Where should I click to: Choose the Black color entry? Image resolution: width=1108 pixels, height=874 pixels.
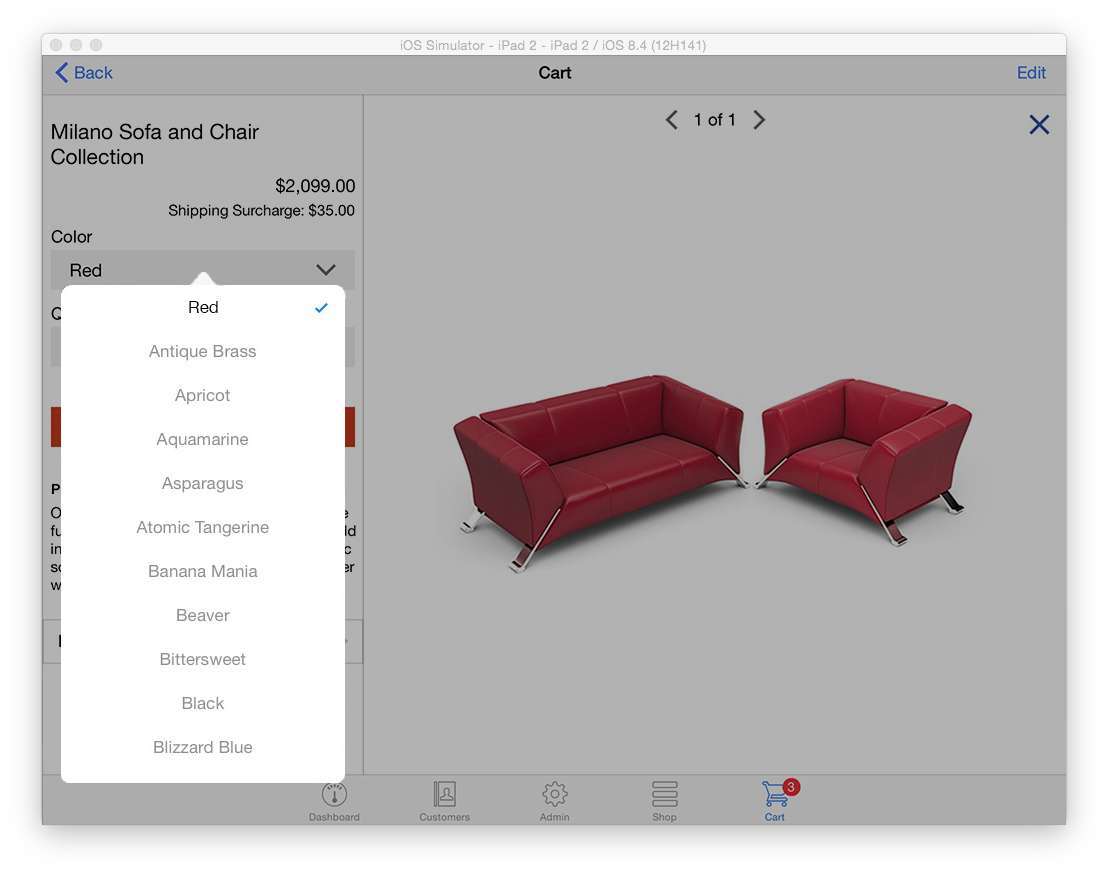coord(203,704)
